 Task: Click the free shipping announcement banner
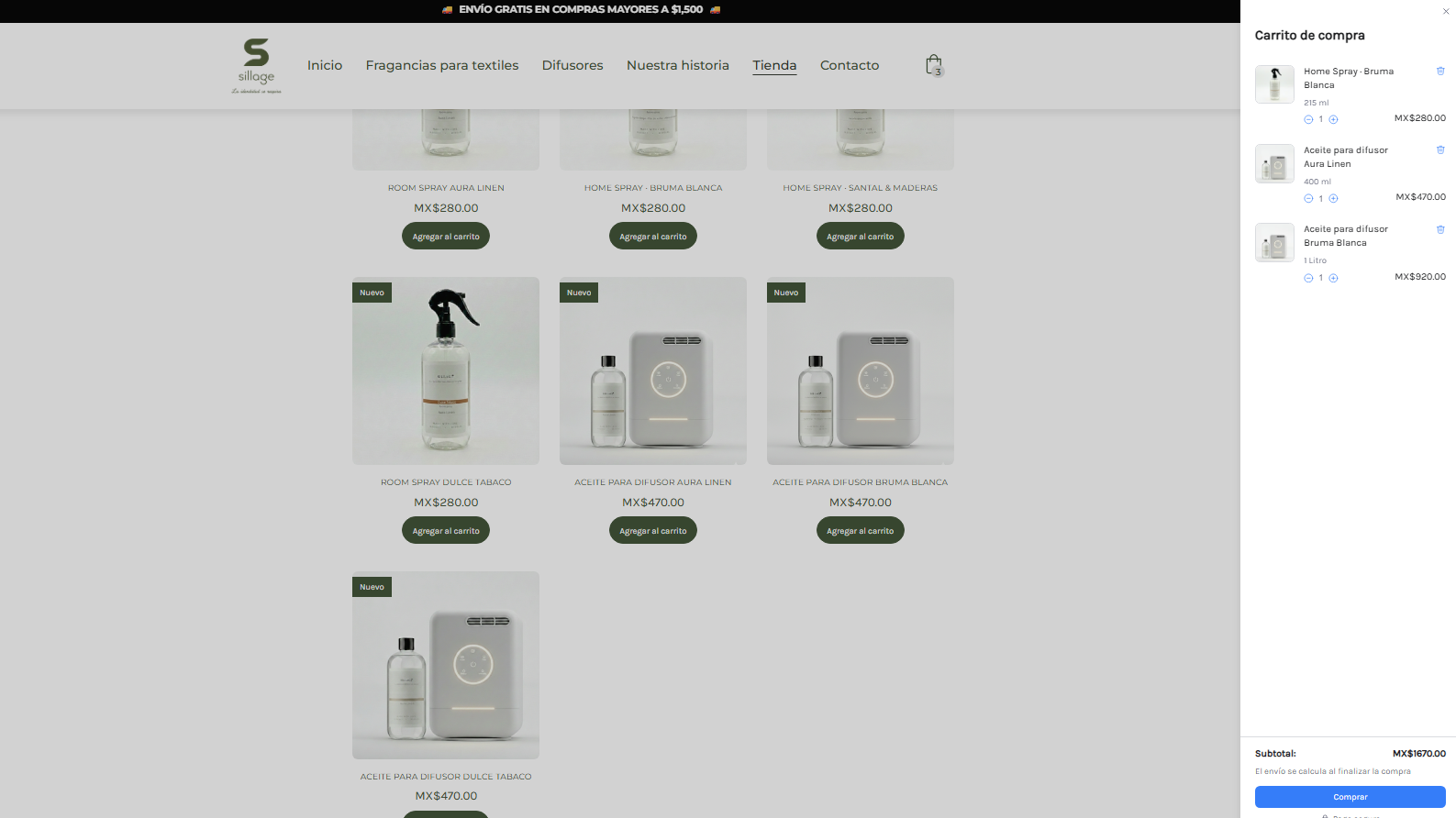point(581,9)
